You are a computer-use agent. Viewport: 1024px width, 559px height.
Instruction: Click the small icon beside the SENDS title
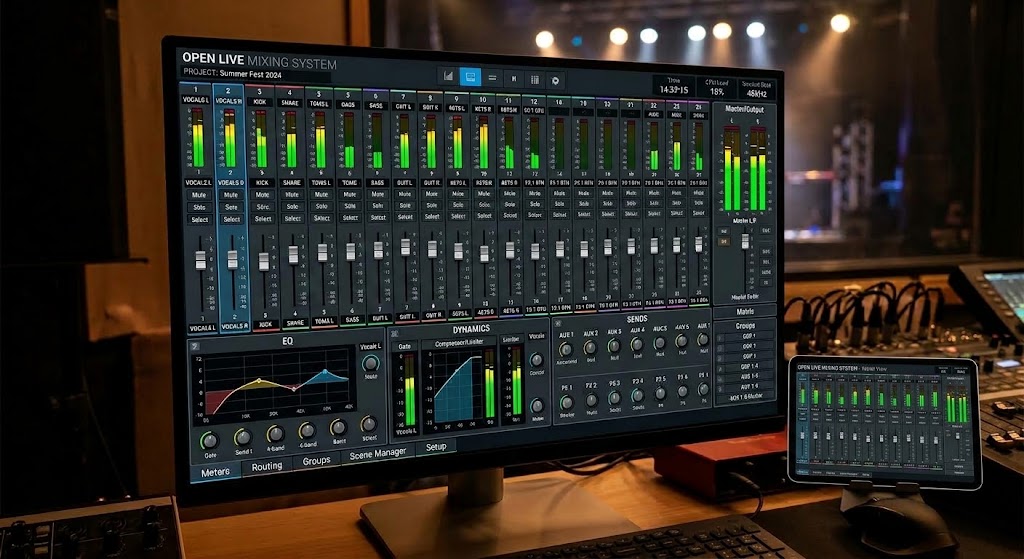click(x=558, y=323)
